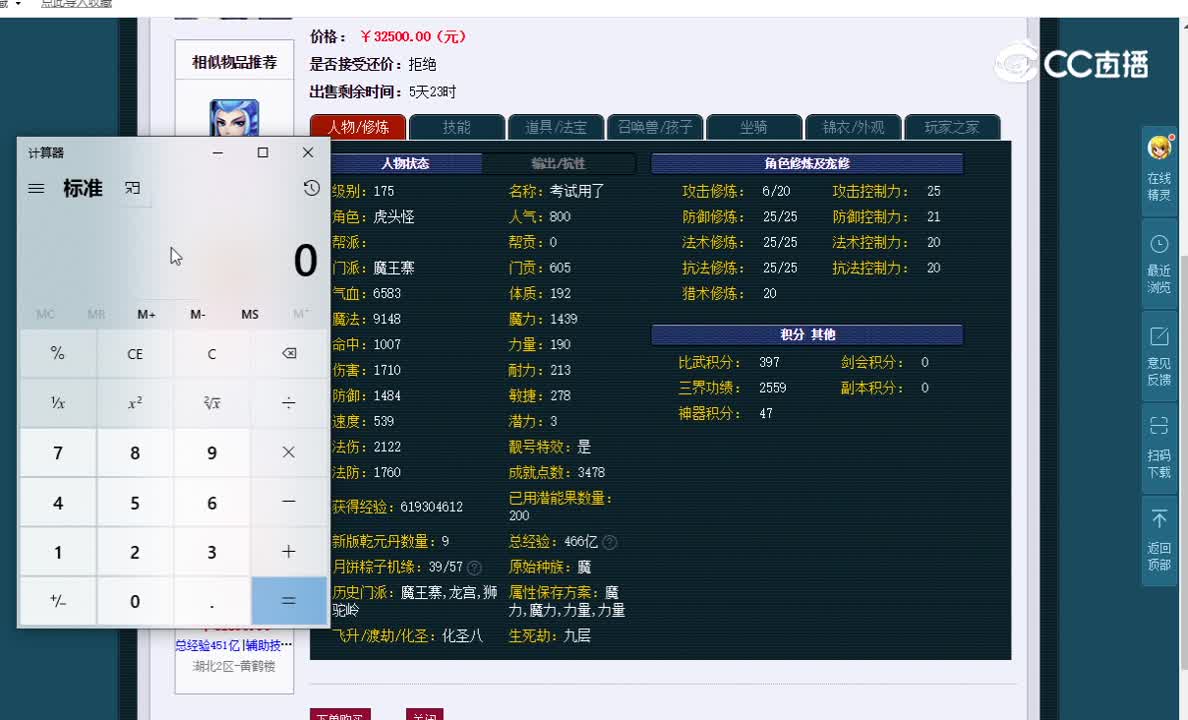The width and height of the screenshot is (1188, 720).
Task: Open the 坐骑 mounts tab
Action: (753, 127)
